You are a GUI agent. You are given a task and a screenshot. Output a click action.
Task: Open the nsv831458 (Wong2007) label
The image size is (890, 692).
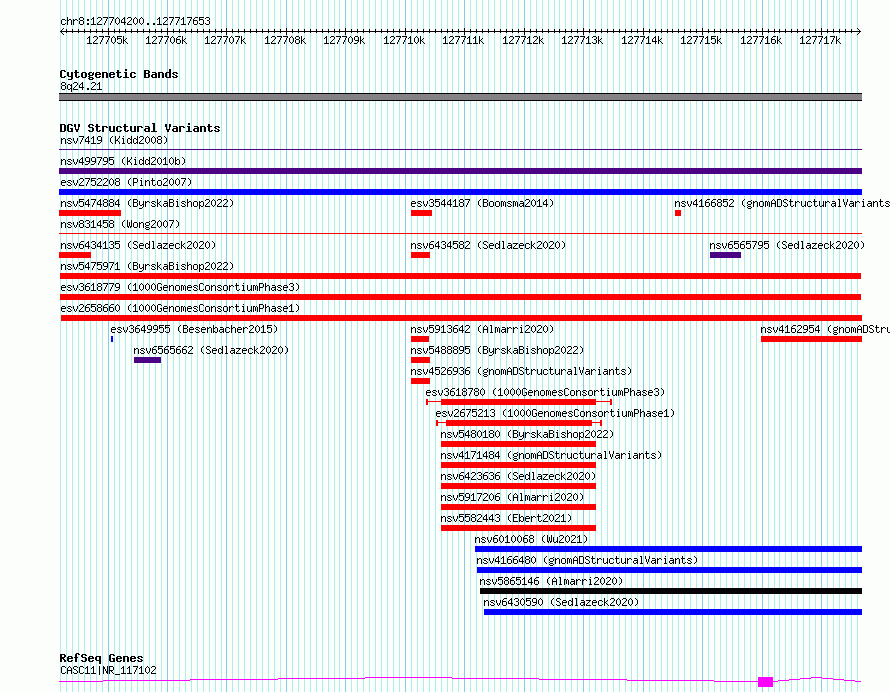point(120,224)
